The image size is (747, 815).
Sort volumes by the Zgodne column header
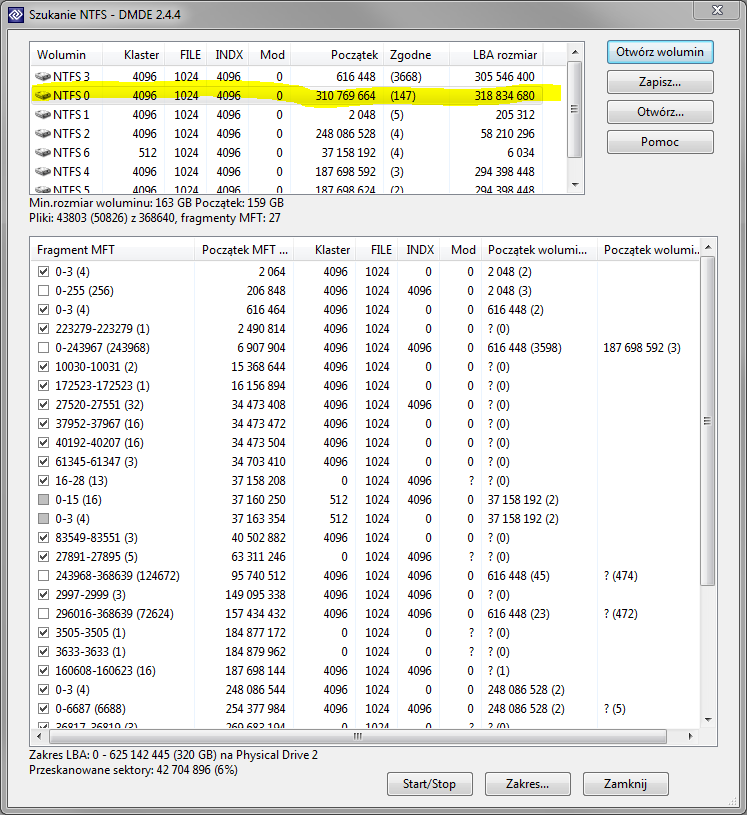tap(416, 55)
